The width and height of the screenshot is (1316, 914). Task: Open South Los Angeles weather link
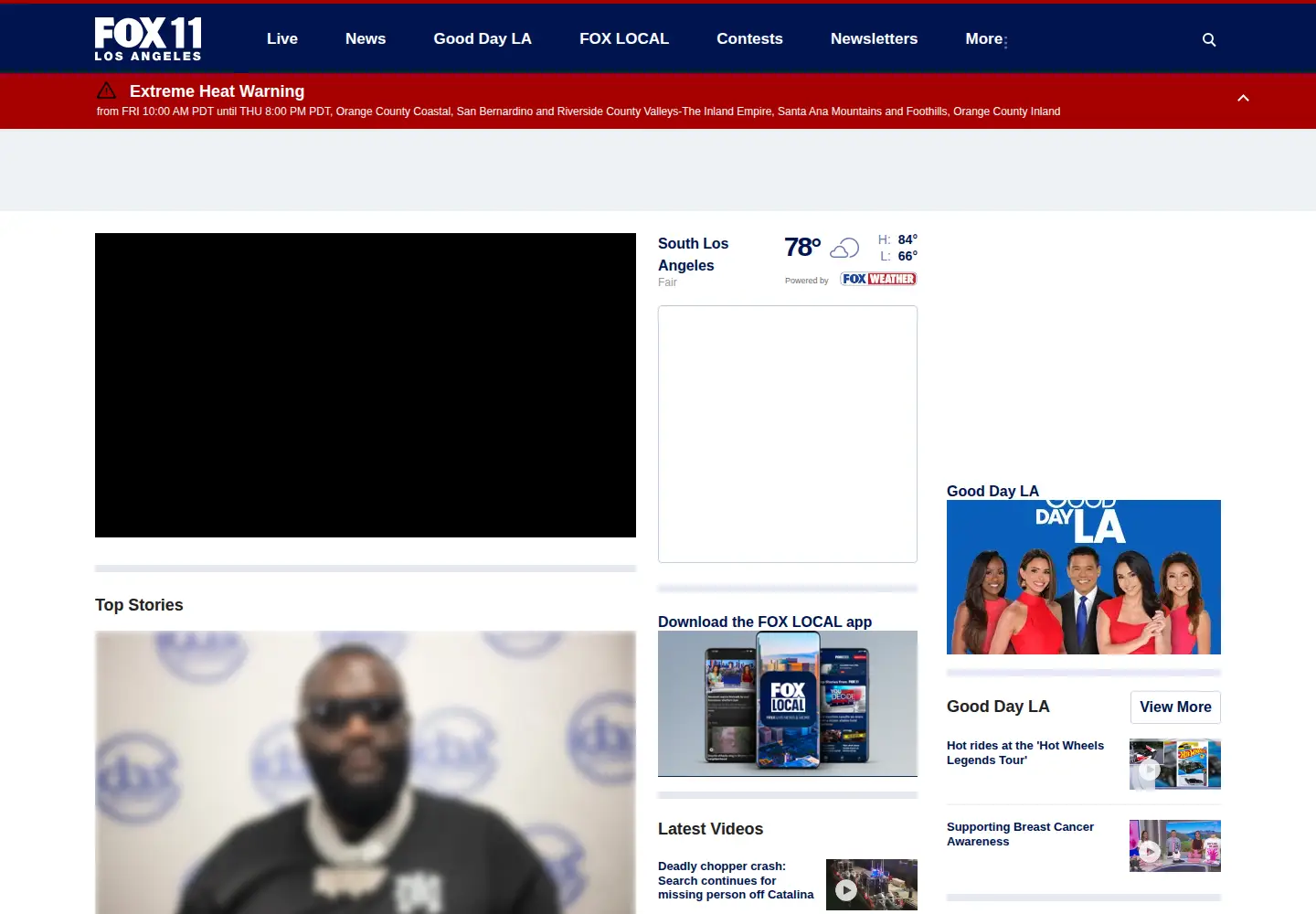693,254
